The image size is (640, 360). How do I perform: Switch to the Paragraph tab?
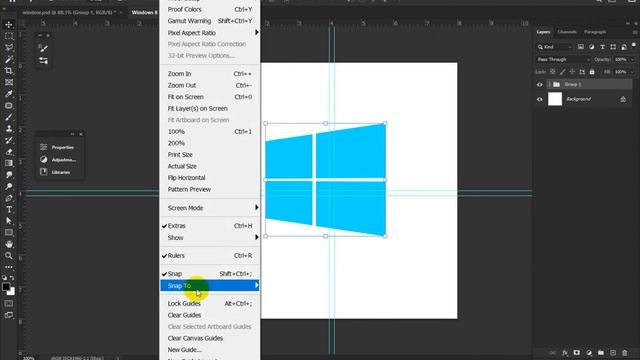click(595, 32)
